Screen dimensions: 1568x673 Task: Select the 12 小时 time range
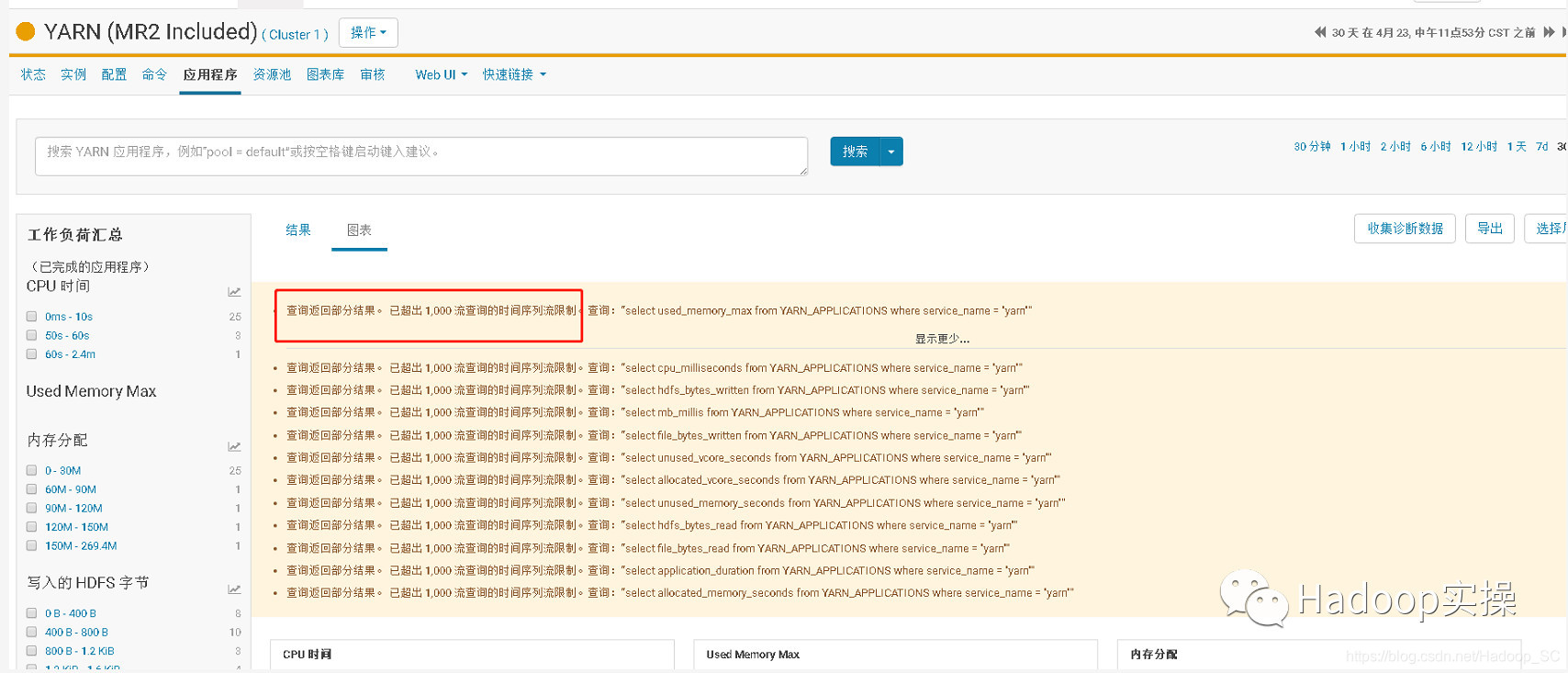(x=1479, y=147)
